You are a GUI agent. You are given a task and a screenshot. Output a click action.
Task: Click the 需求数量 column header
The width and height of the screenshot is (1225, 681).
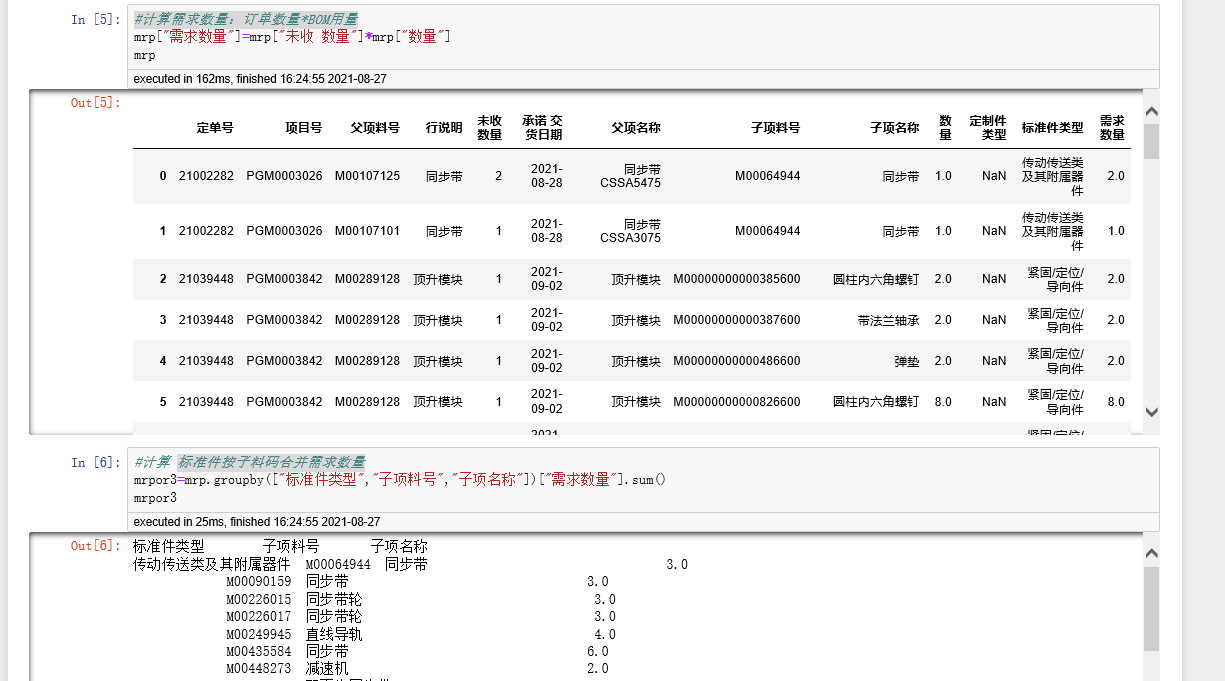pyautogui.click(x=1110, y=126)
